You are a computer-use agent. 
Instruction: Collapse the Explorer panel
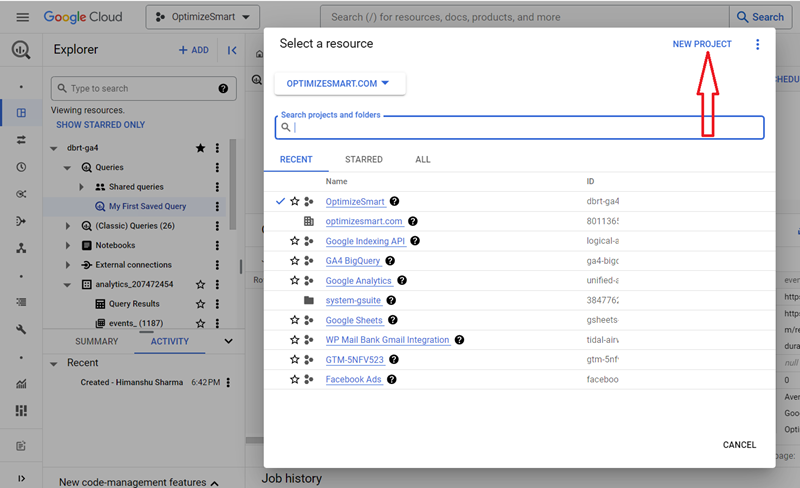coord(232,50)
